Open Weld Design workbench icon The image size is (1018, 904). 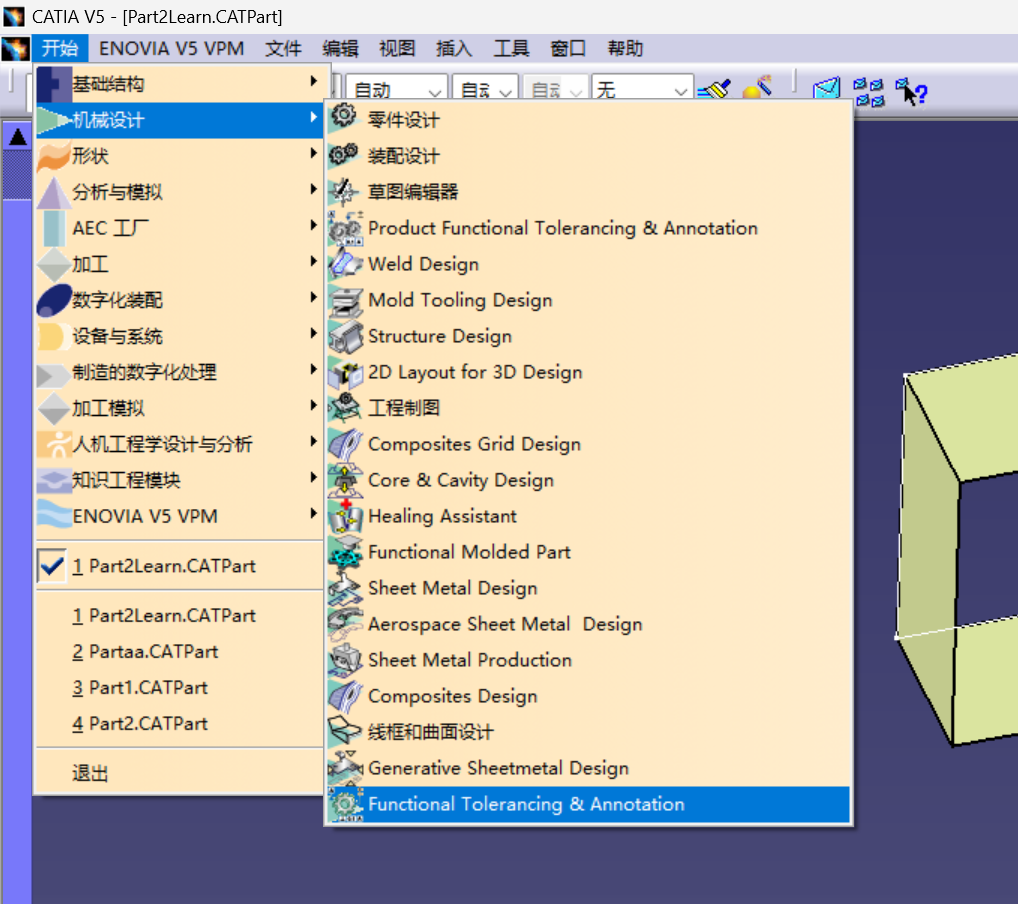[344, 263]
